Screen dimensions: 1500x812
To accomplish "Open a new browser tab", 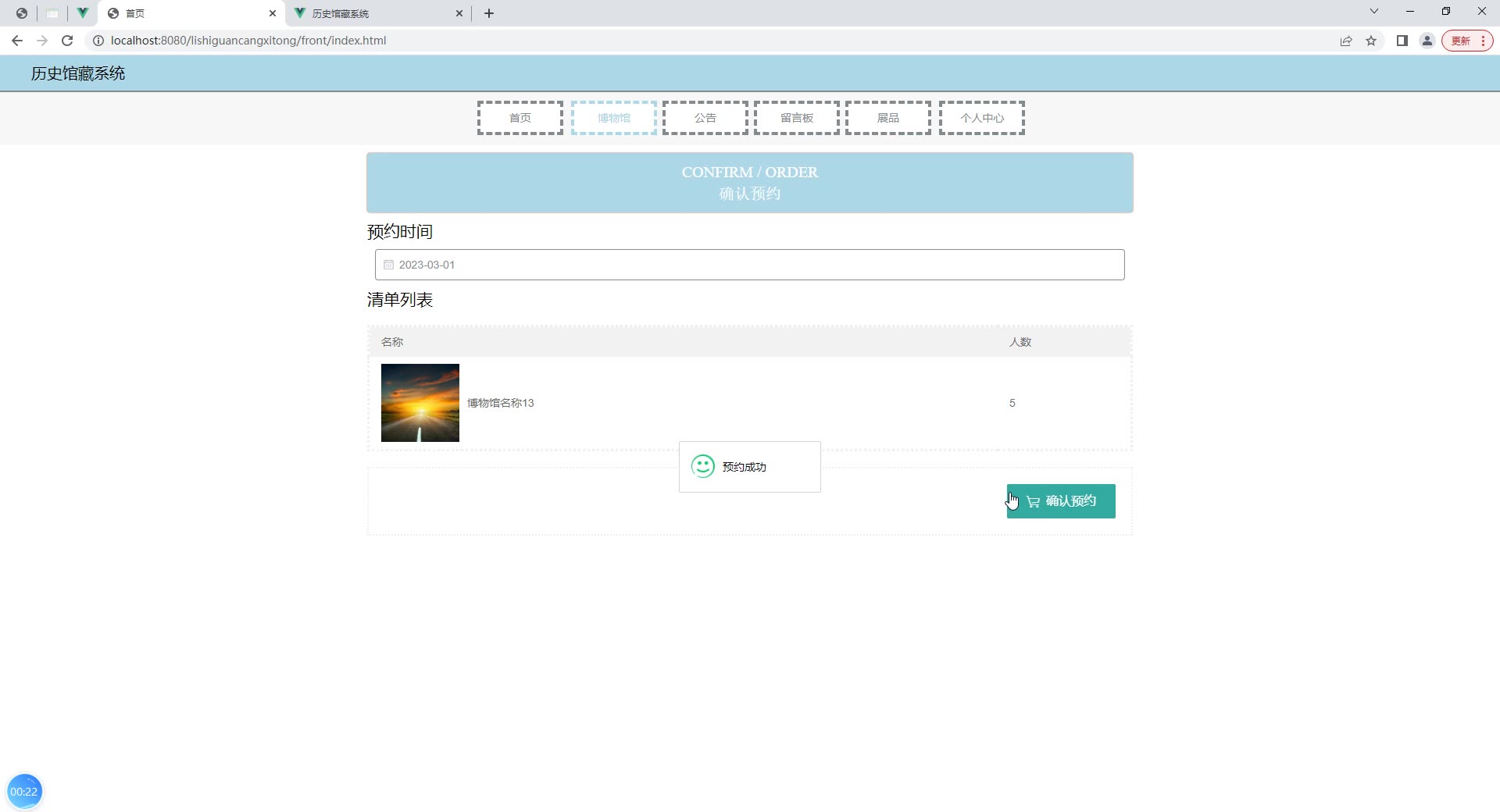I will point(489,13).
